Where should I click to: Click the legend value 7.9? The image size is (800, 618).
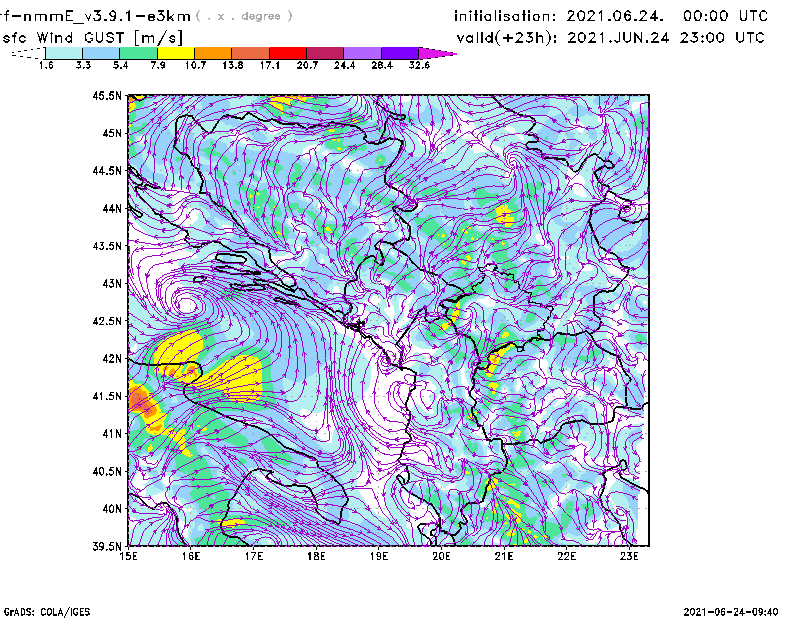click(158, 65)
